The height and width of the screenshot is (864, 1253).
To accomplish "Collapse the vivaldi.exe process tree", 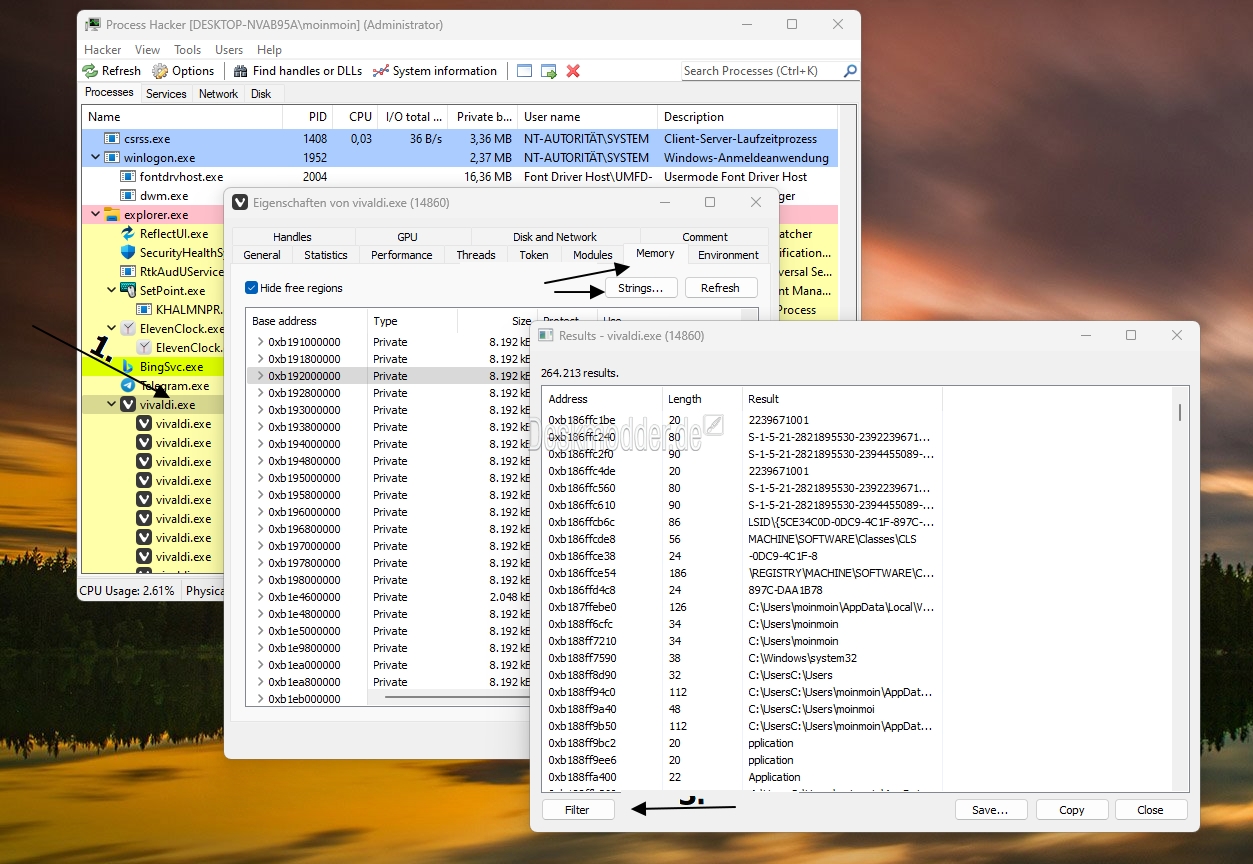I will point(112,405).
